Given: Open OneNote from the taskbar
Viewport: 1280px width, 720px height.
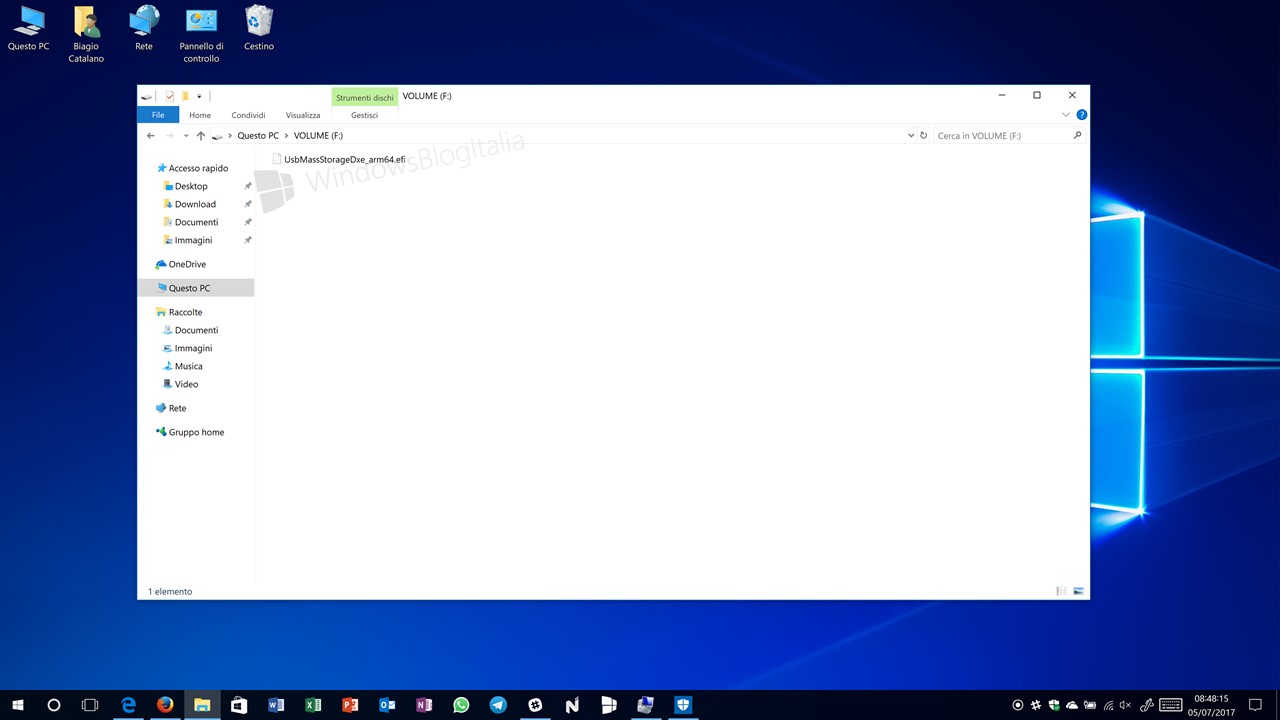Looking at the screenshot, I should pos(424,705).
